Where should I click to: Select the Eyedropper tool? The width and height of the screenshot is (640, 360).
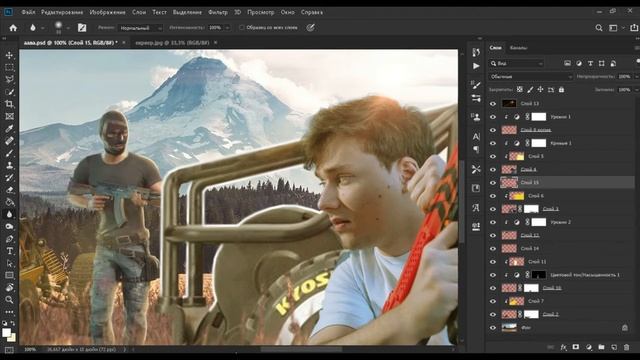[9, 129]
